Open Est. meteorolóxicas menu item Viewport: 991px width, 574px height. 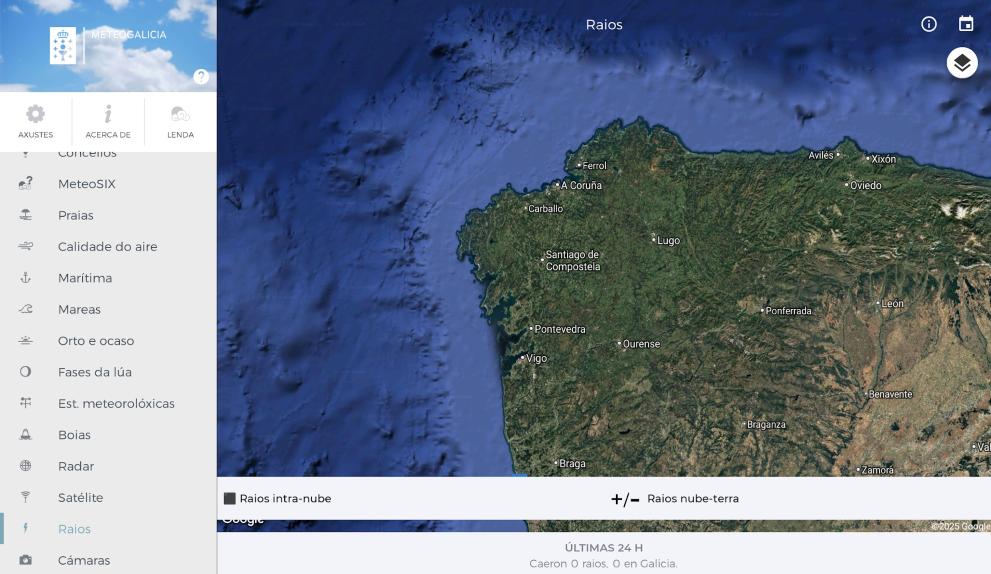click(108, 403)
